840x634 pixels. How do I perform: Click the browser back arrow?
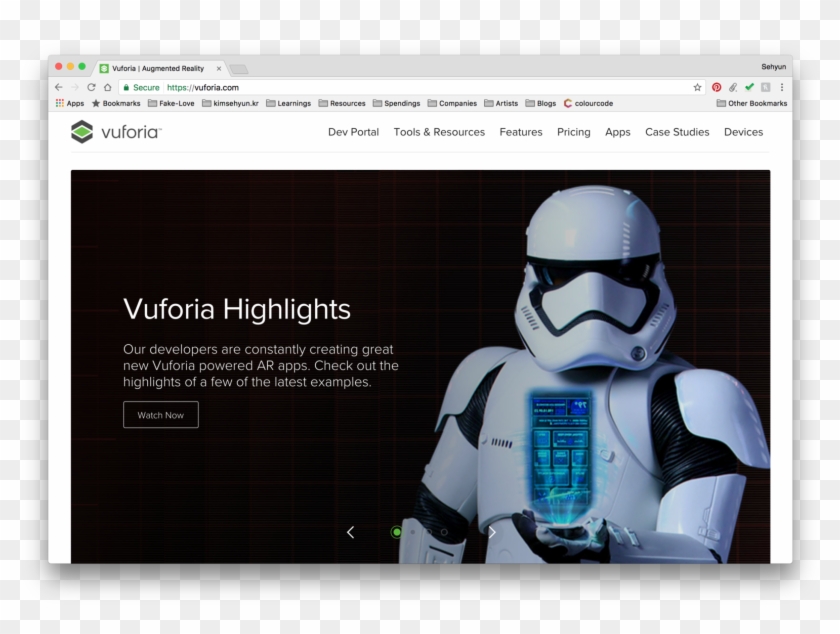(x=59, y=87)
